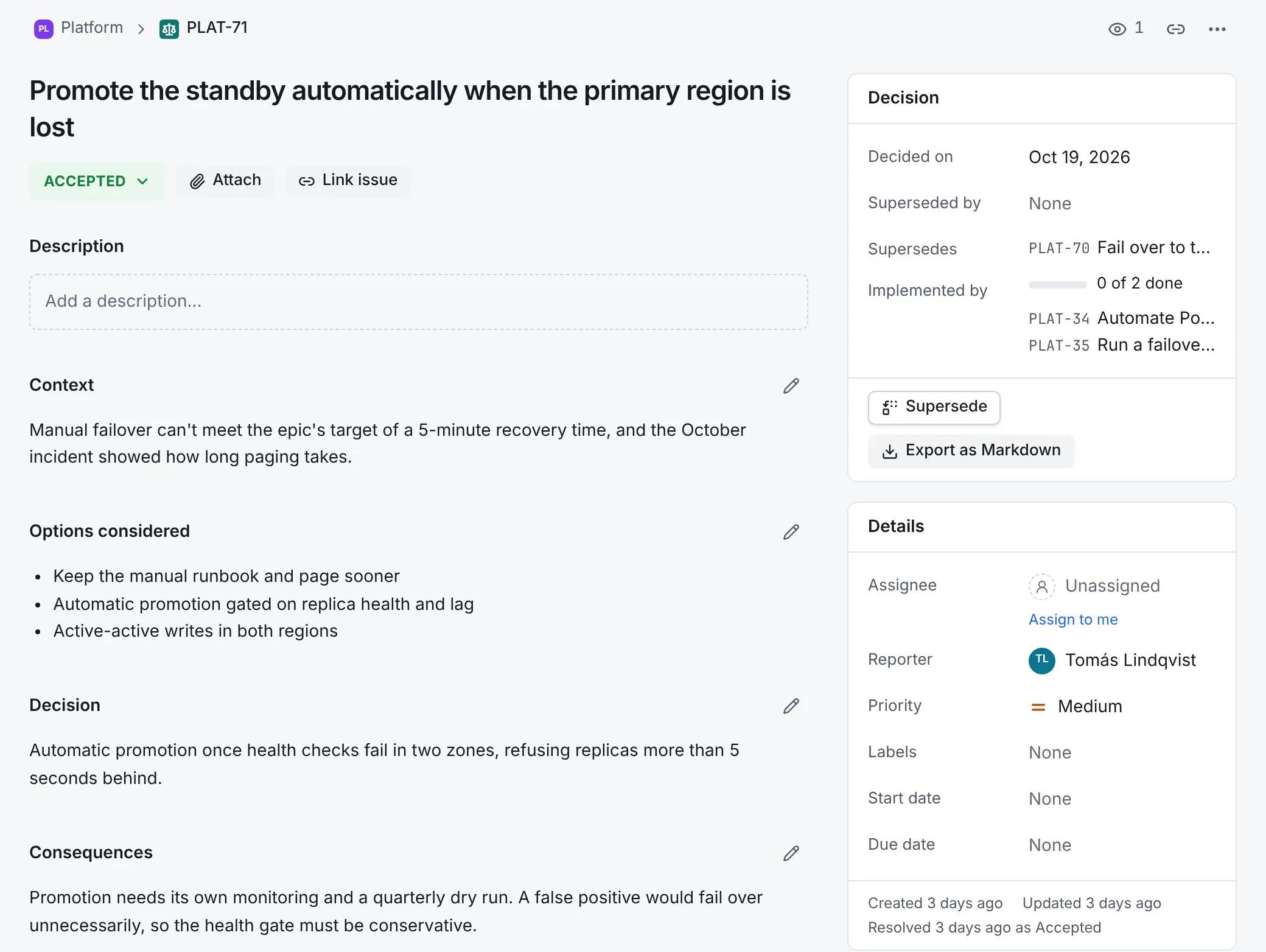Click the Supersede button

tap(934, 407)
